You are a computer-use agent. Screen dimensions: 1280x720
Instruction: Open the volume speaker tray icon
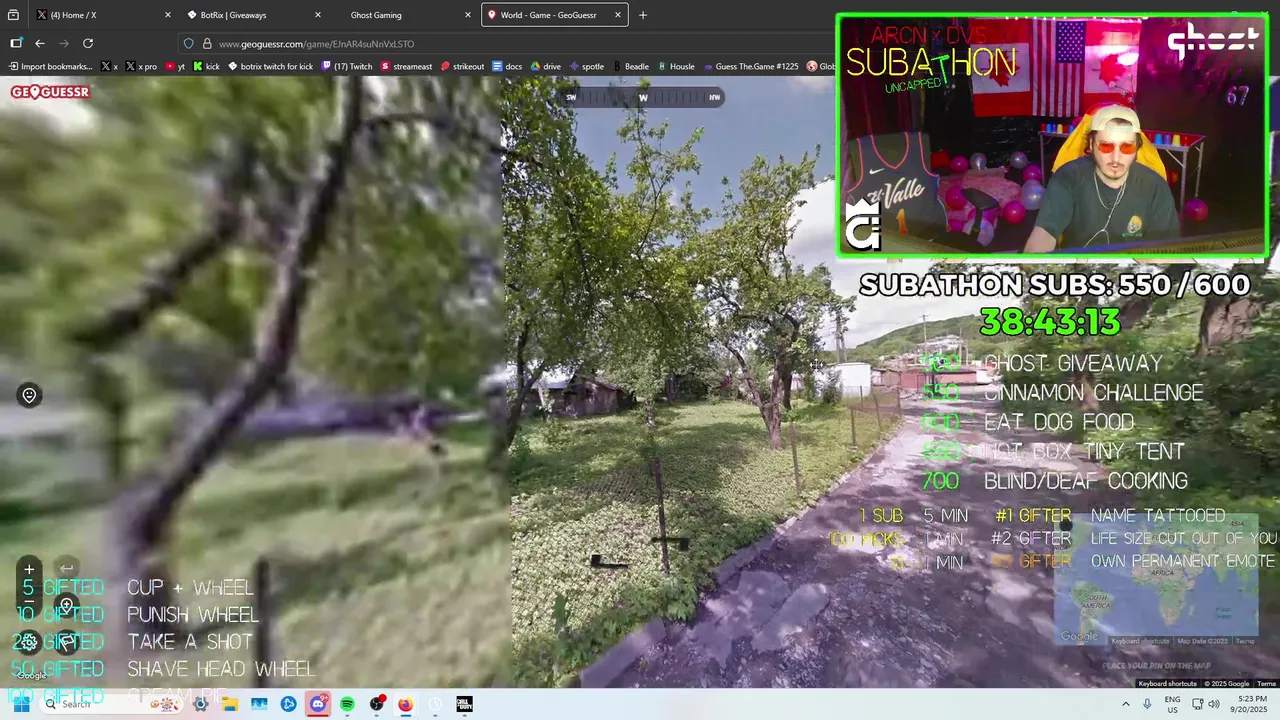tap(1214, 704)
